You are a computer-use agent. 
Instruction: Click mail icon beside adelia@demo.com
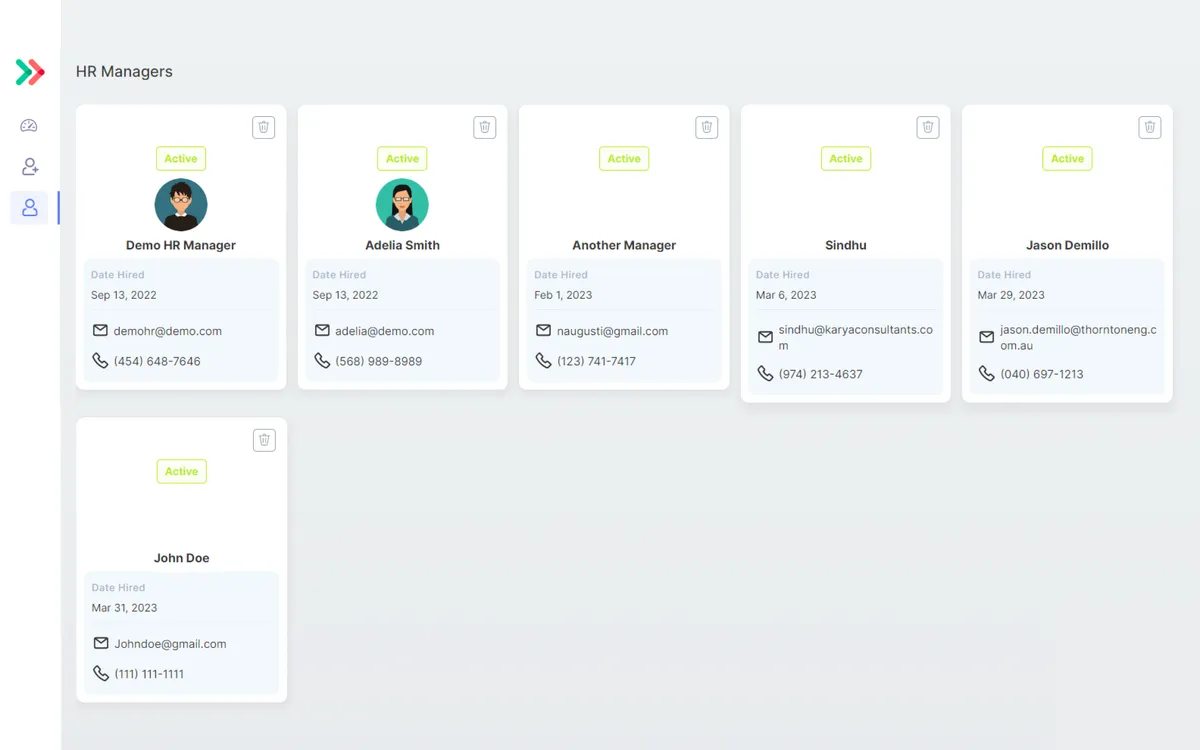coord(322,331)
